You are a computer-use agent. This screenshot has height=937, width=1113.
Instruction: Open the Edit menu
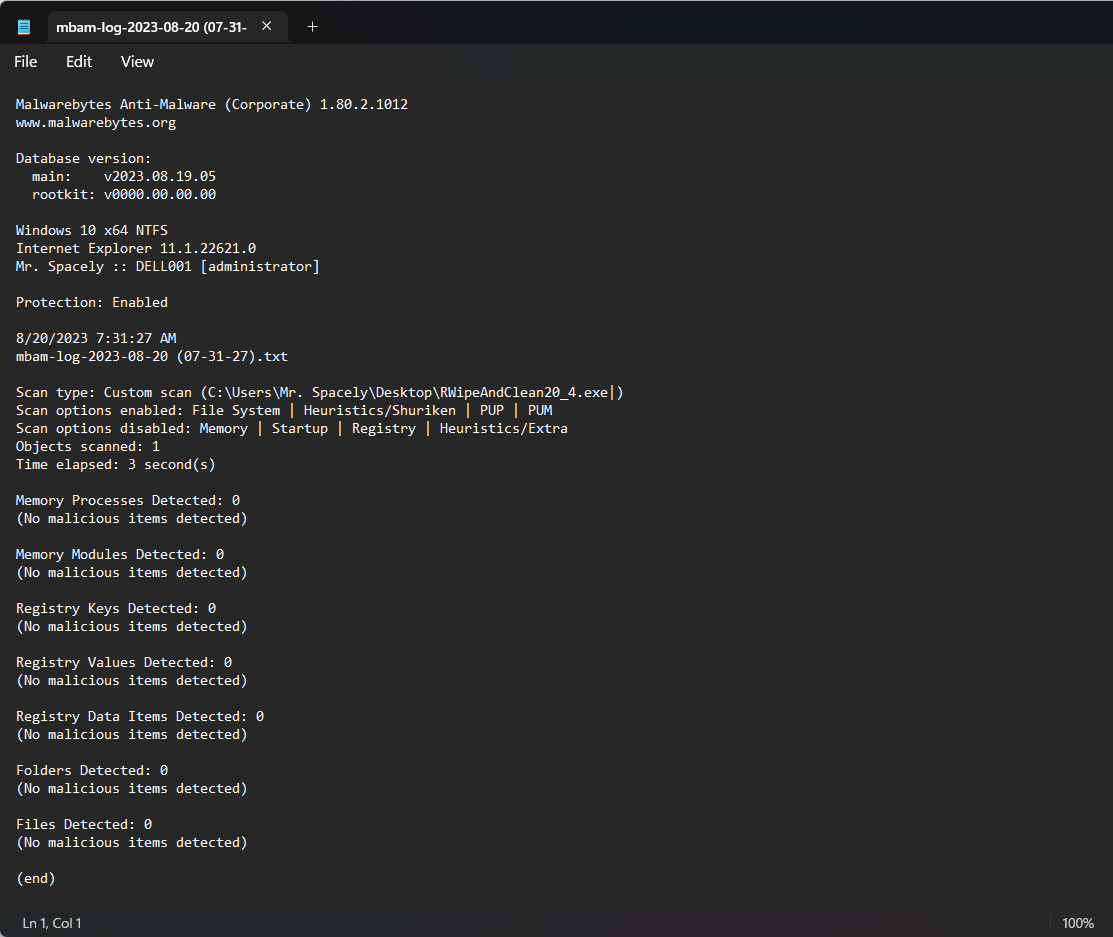click(79, 62)
